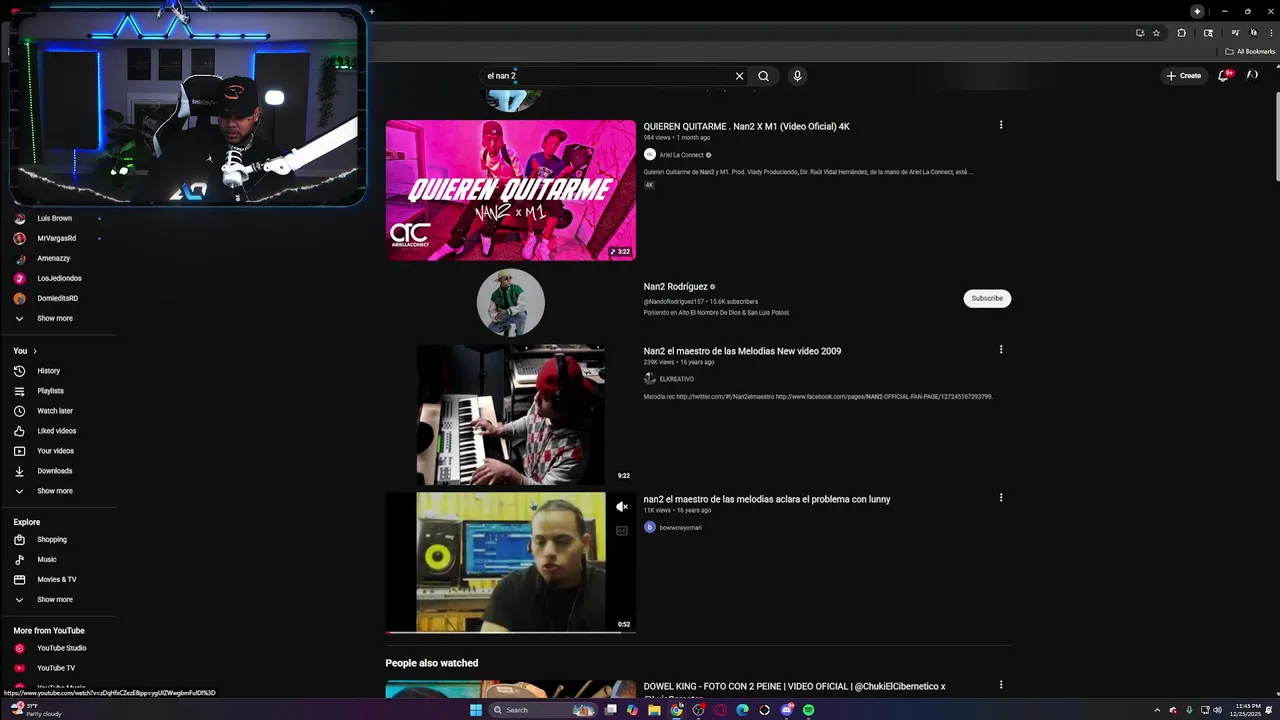The width and height of the screenshot is (1280, 720).
Task: Bookmark this page with the star
Action: (x=1156, y=33)
